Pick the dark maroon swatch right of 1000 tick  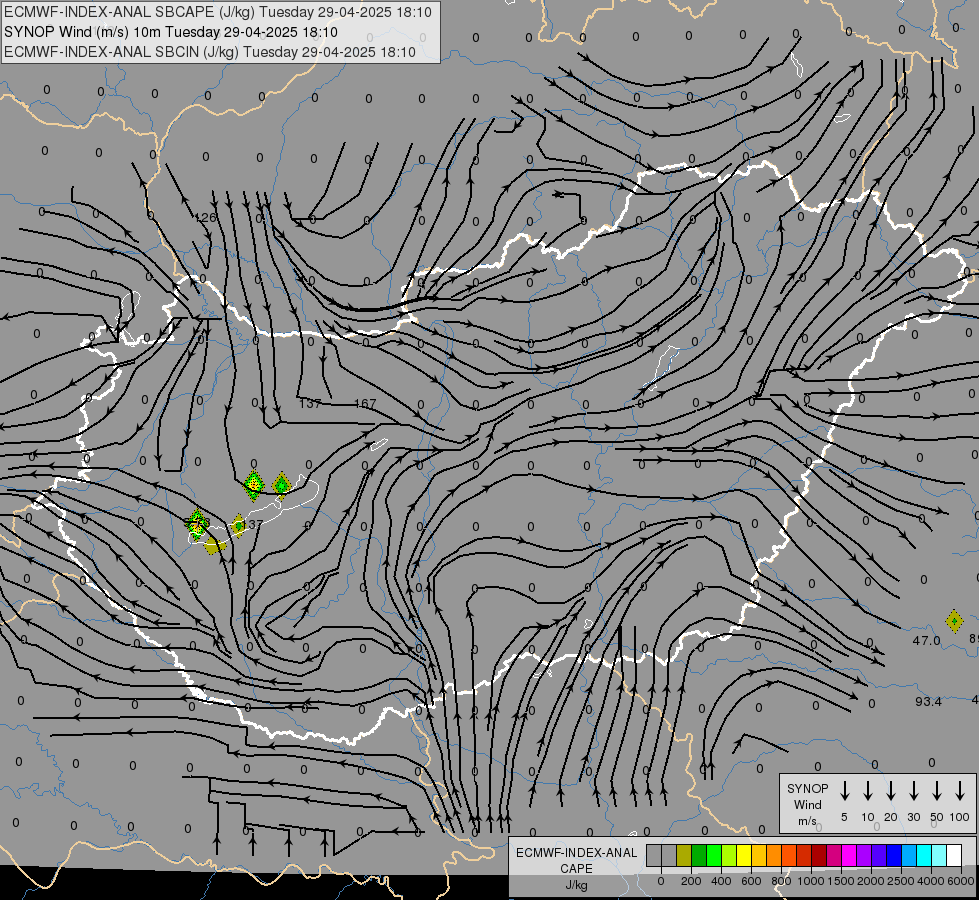[819, 856]
